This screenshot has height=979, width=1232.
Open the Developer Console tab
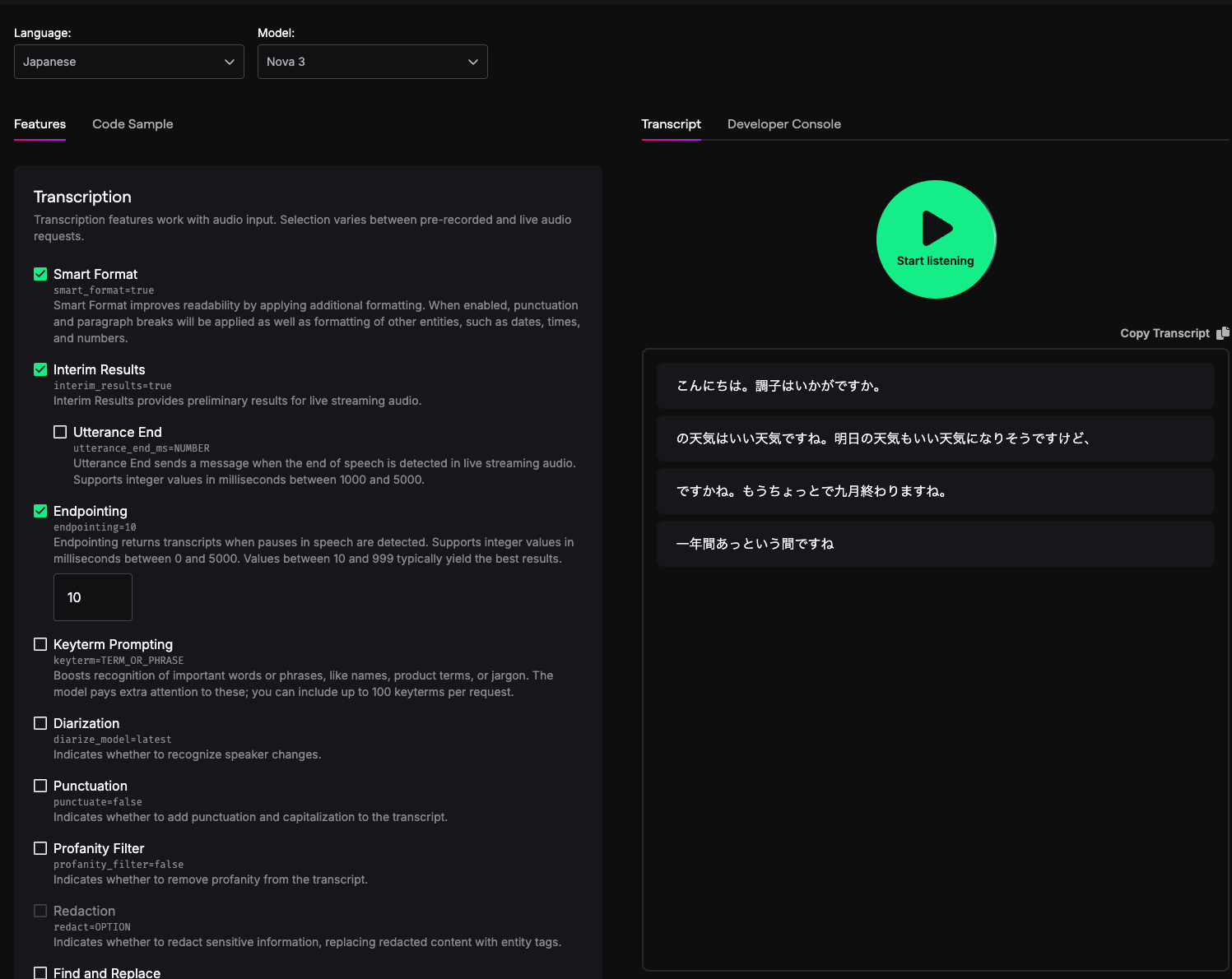[x=784, y=124]
